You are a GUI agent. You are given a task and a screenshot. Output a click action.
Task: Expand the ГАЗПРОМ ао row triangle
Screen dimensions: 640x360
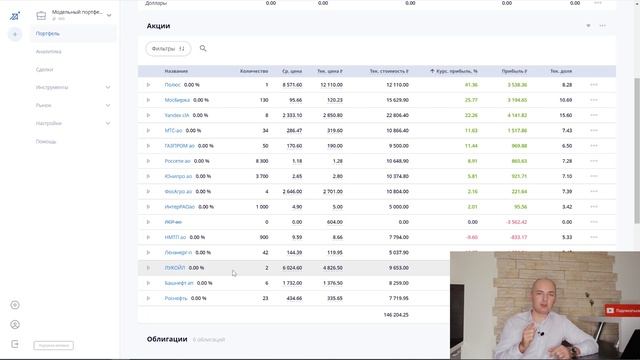click(x=148, y=146)
